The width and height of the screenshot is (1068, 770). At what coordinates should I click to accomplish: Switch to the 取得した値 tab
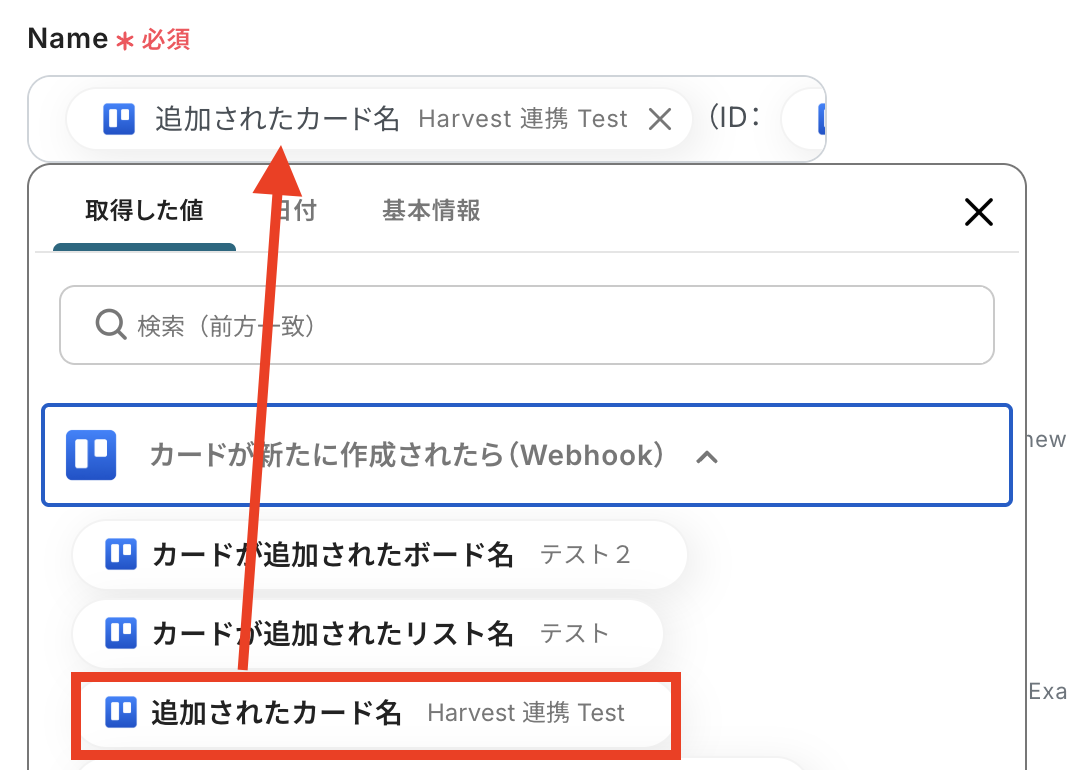pos(144,211)
